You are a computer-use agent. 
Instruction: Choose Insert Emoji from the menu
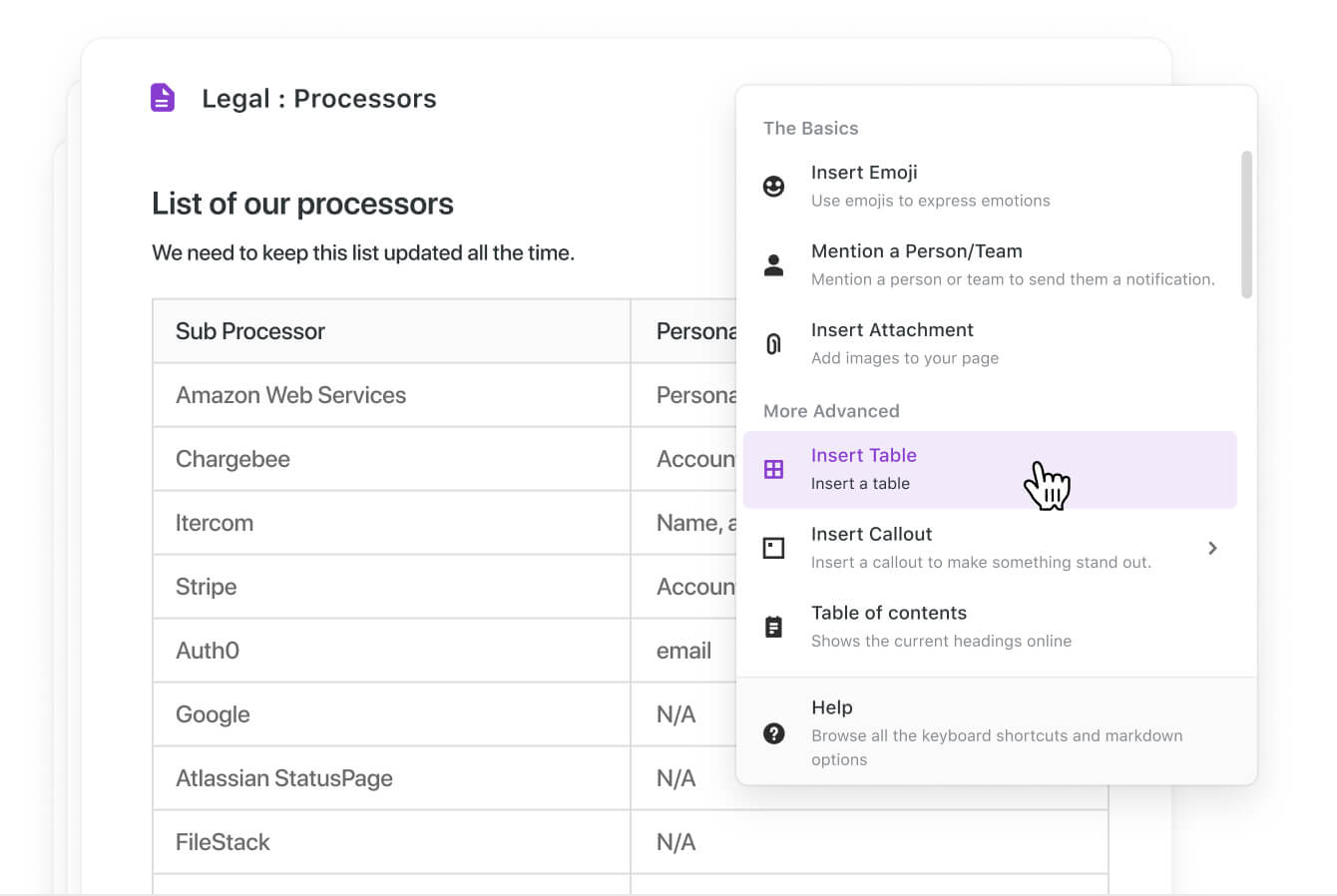click(990, 187)
